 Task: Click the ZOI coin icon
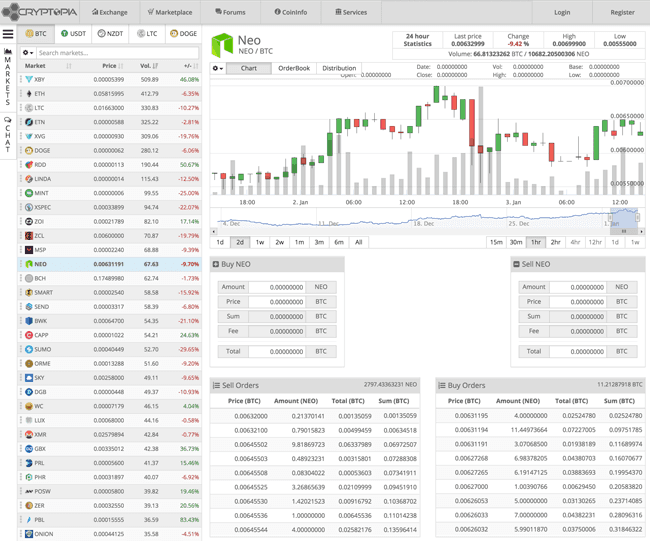point(29,221)
